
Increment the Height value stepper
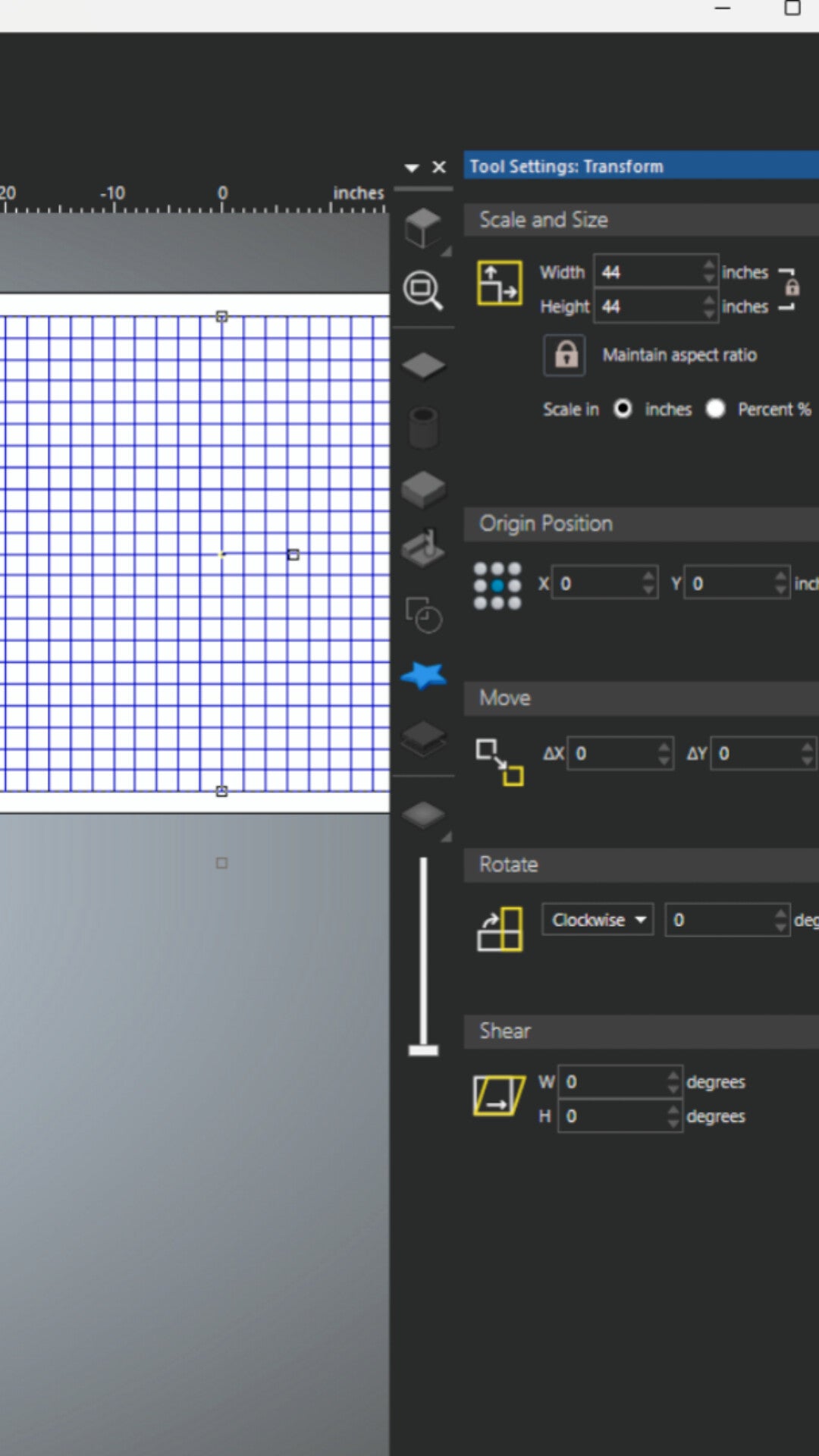click(709, 299)
